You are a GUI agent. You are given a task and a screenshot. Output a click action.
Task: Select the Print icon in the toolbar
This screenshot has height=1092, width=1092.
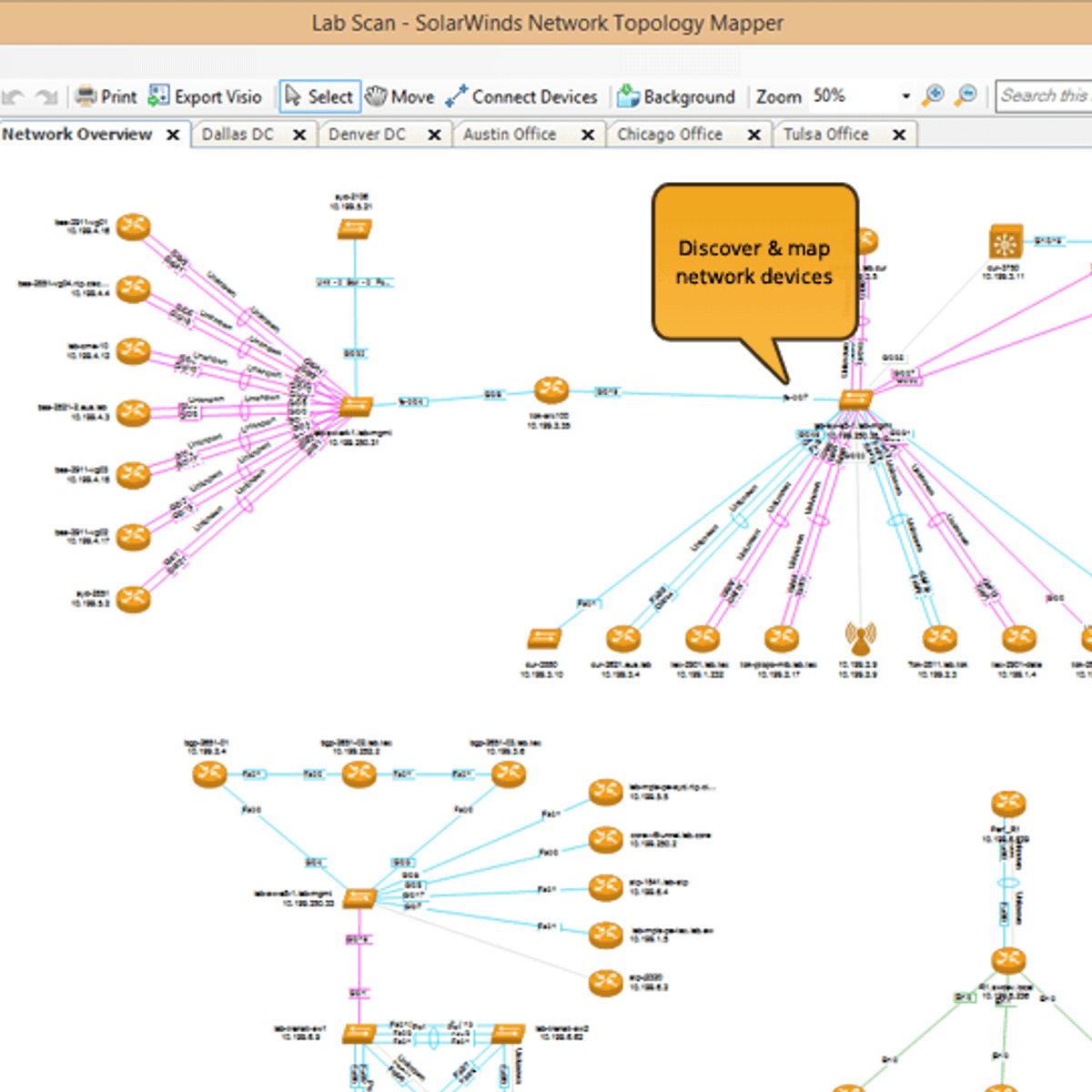coord(86,96)
